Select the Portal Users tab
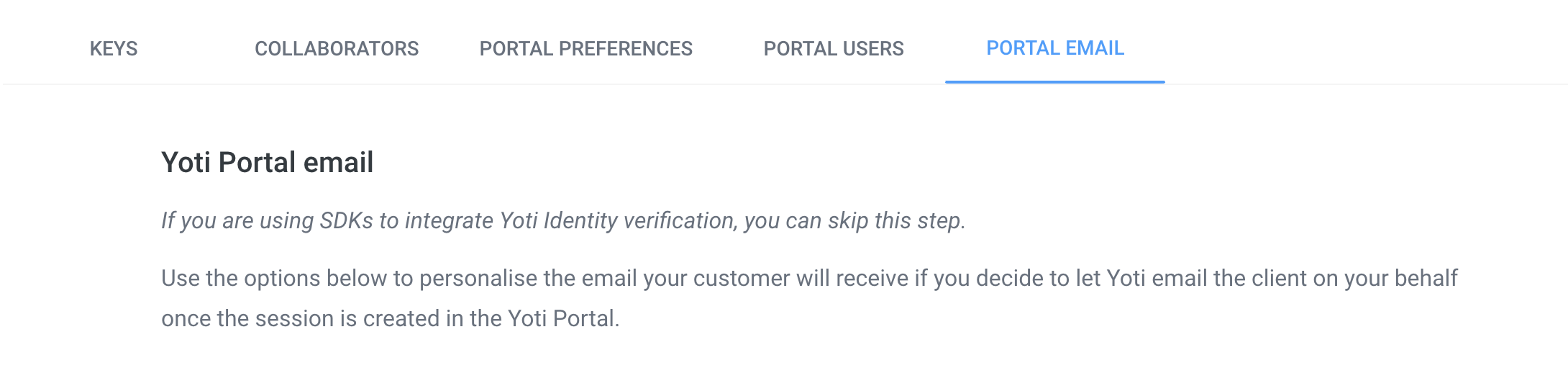 click(833, 48)
